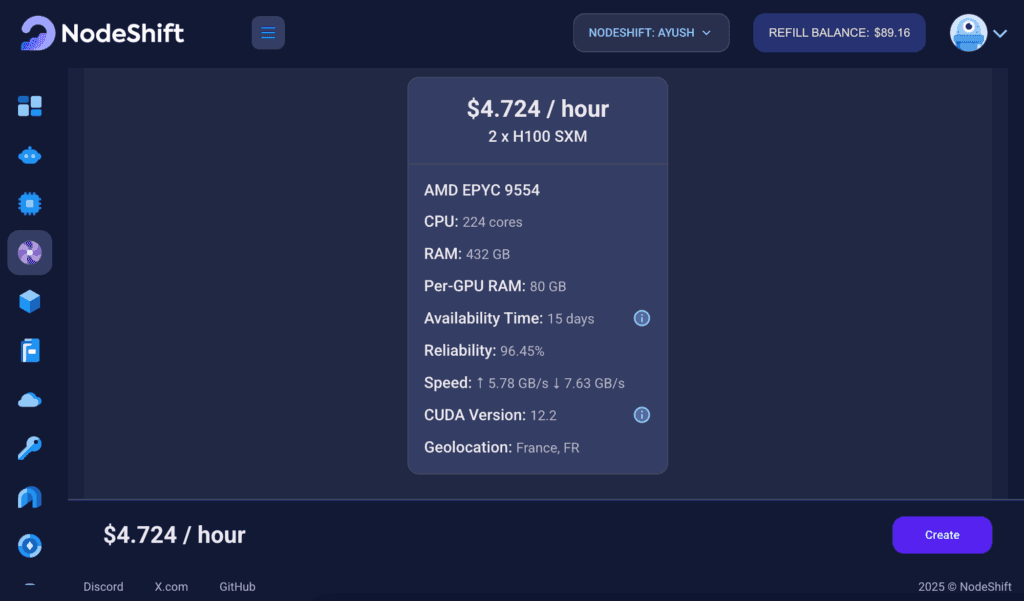This screenshot has height=601, width=1024.
Task: Open the robot icon in sidebar
Action: pos(29,155)
